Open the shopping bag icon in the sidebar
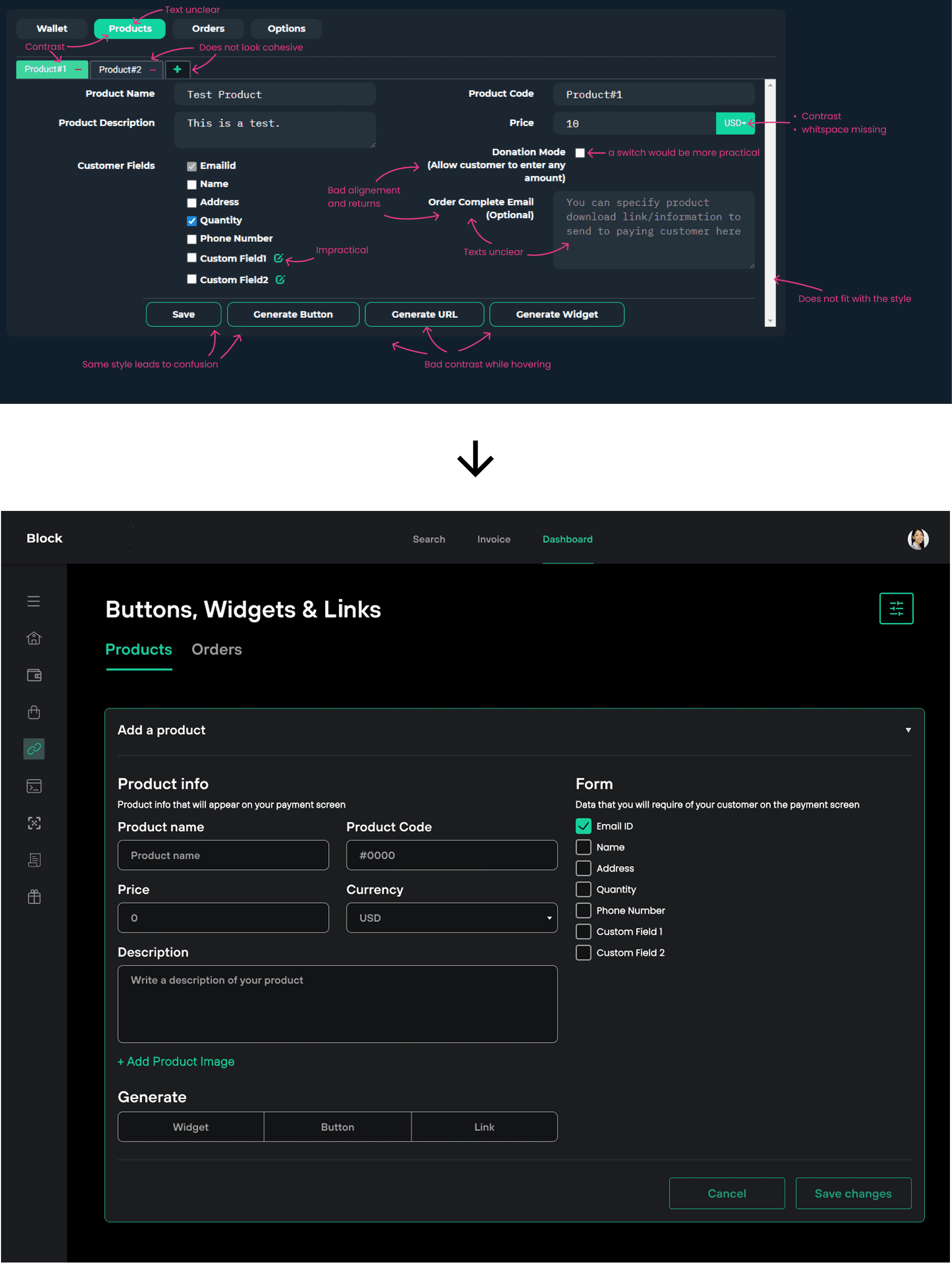The width and height of the screenshot is (952, 1263). click(x=34, y=712)
